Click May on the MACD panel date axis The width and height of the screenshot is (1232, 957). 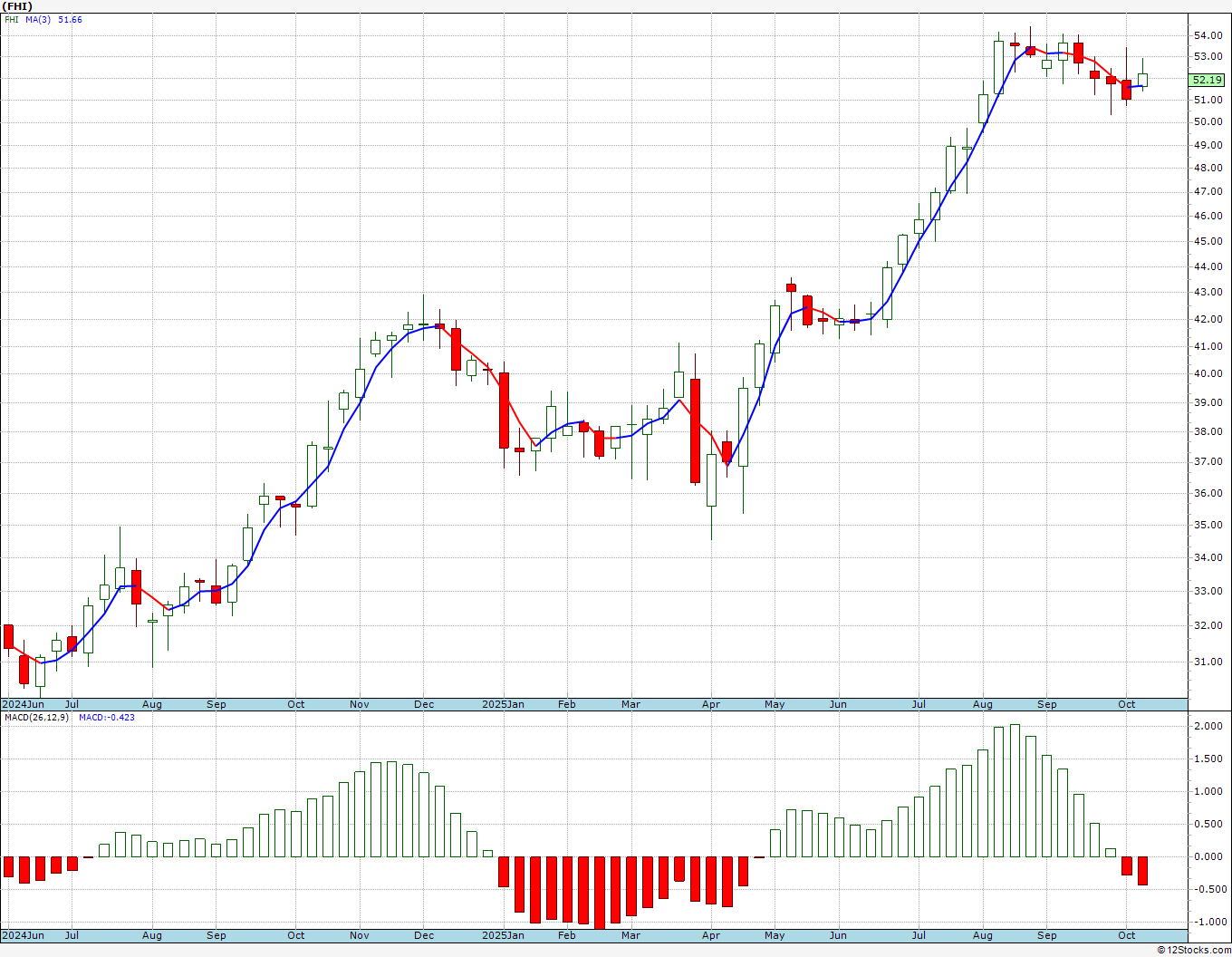coord(775,935)
